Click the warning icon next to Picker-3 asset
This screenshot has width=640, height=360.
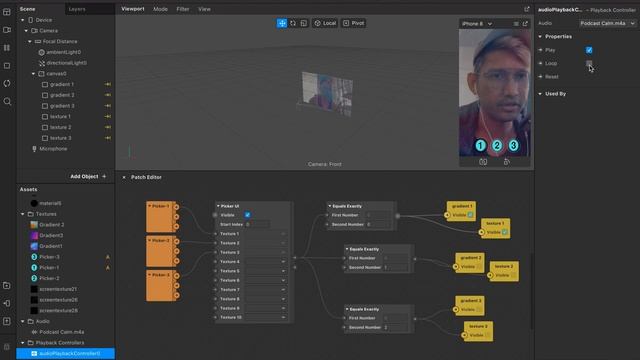[x=108, y=257]
